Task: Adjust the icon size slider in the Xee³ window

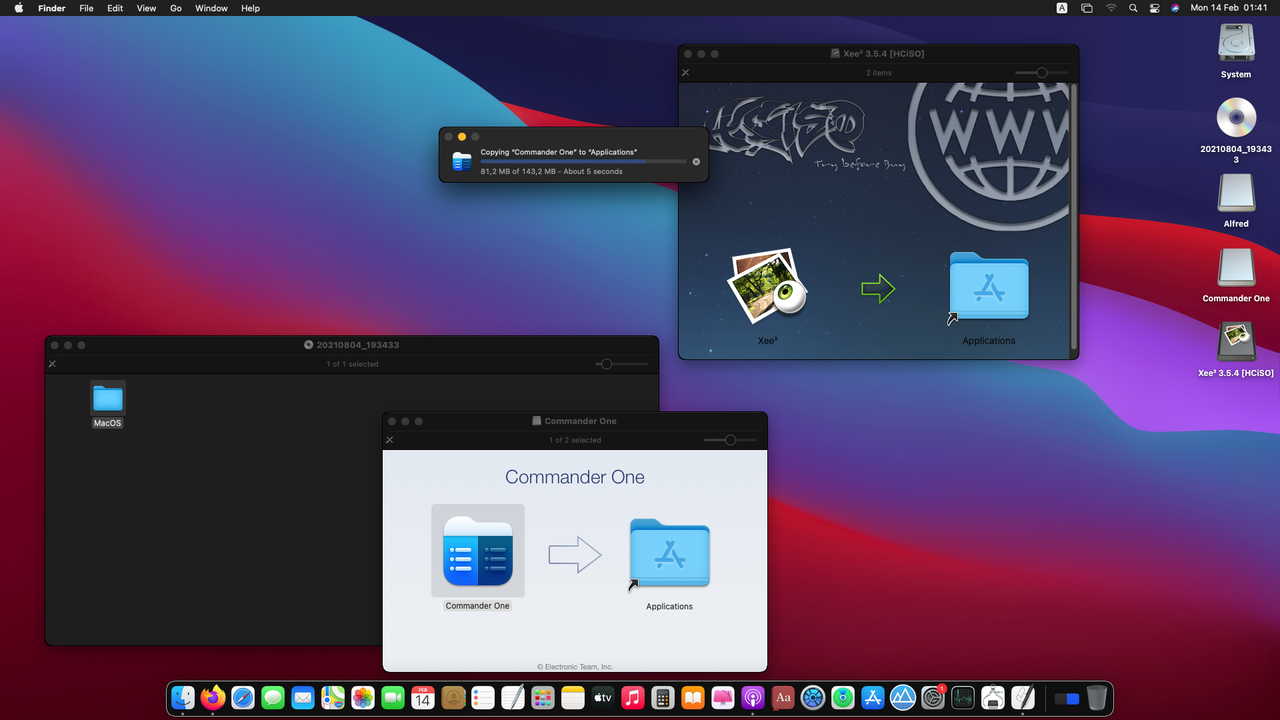Action: click(1041, 72)
